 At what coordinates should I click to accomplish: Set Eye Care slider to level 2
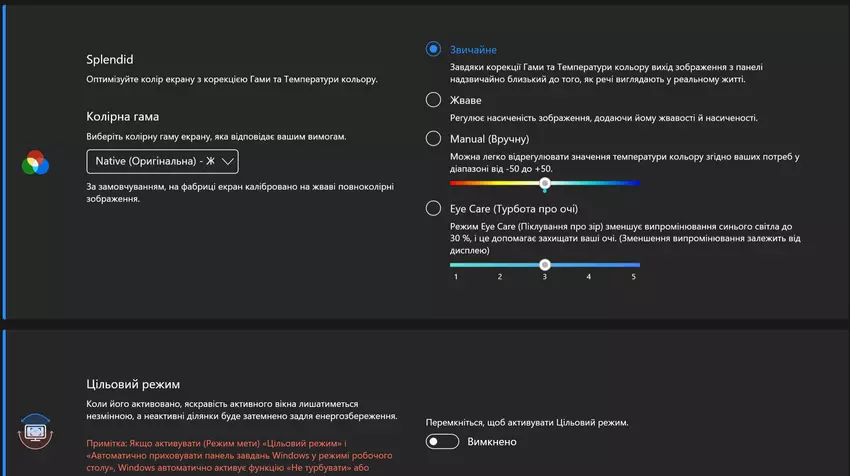point(500,265)
